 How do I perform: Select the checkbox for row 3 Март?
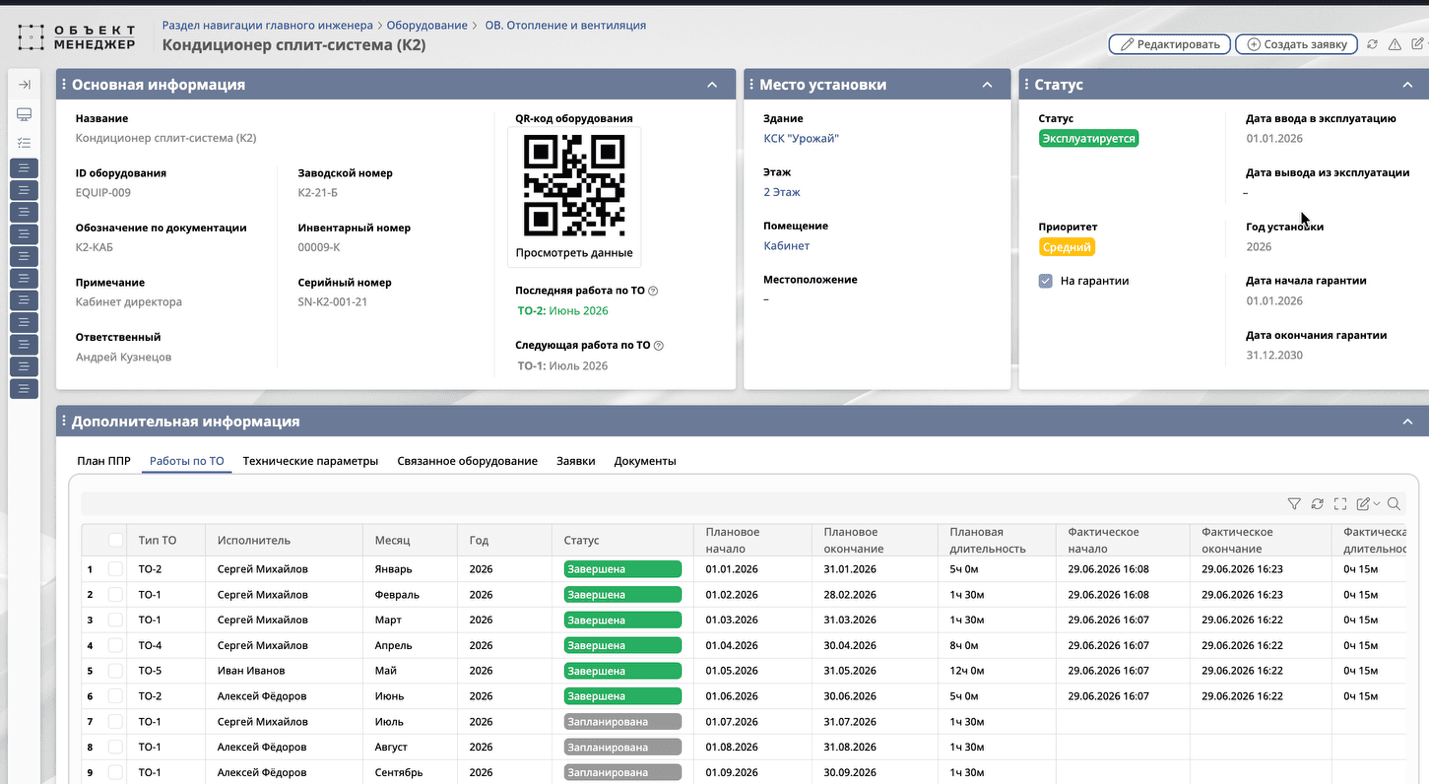pyautogui.click(x=116, y=620)
